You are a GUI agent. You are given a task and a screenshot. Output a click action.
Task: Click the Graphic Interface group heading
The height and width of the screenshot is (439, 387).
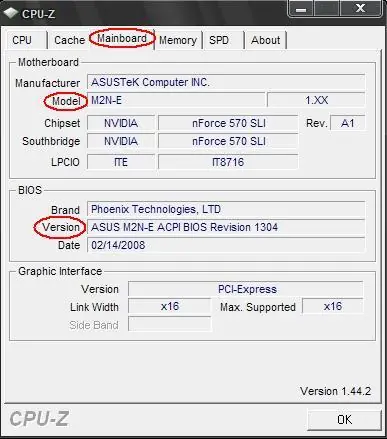[60, 271]
